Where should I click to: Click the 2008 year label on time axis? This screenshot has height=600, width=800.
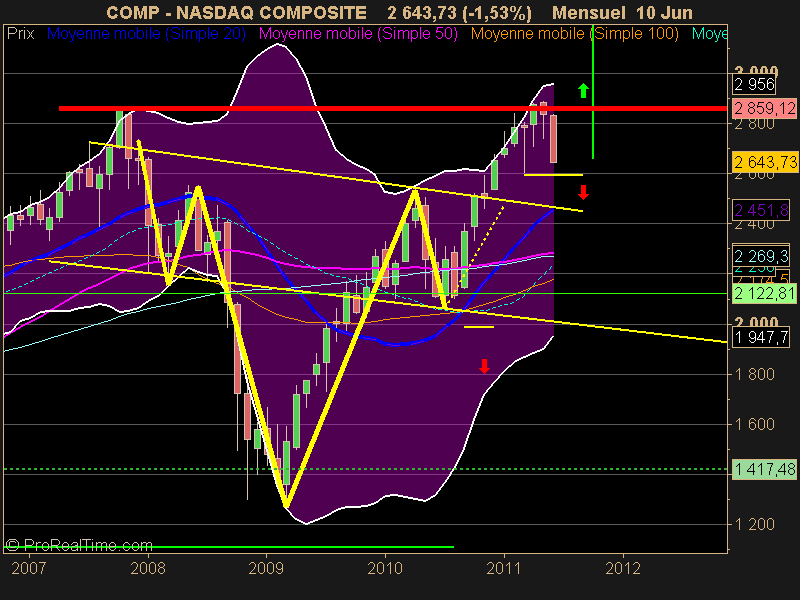tap(148, 568)
